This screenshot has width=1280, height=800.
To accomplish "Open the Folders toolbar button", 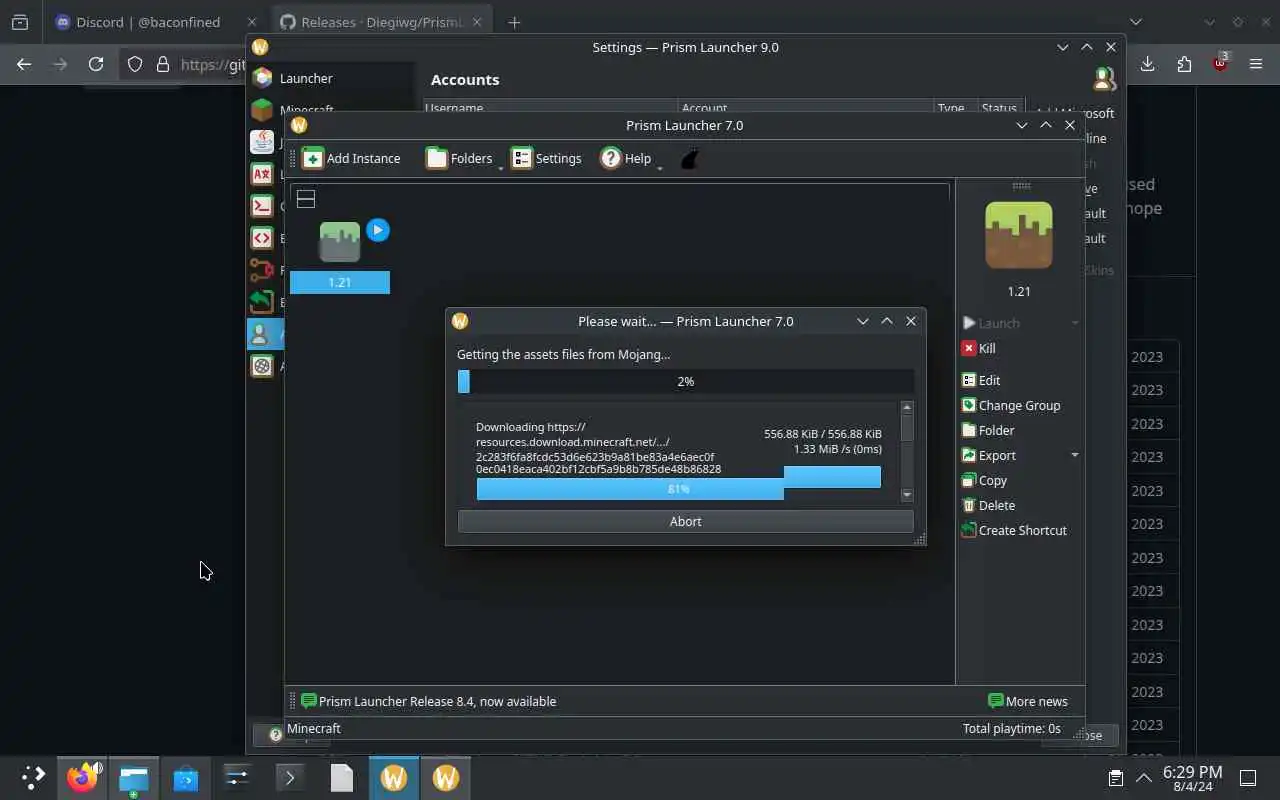I will click(x=459, y=158).
